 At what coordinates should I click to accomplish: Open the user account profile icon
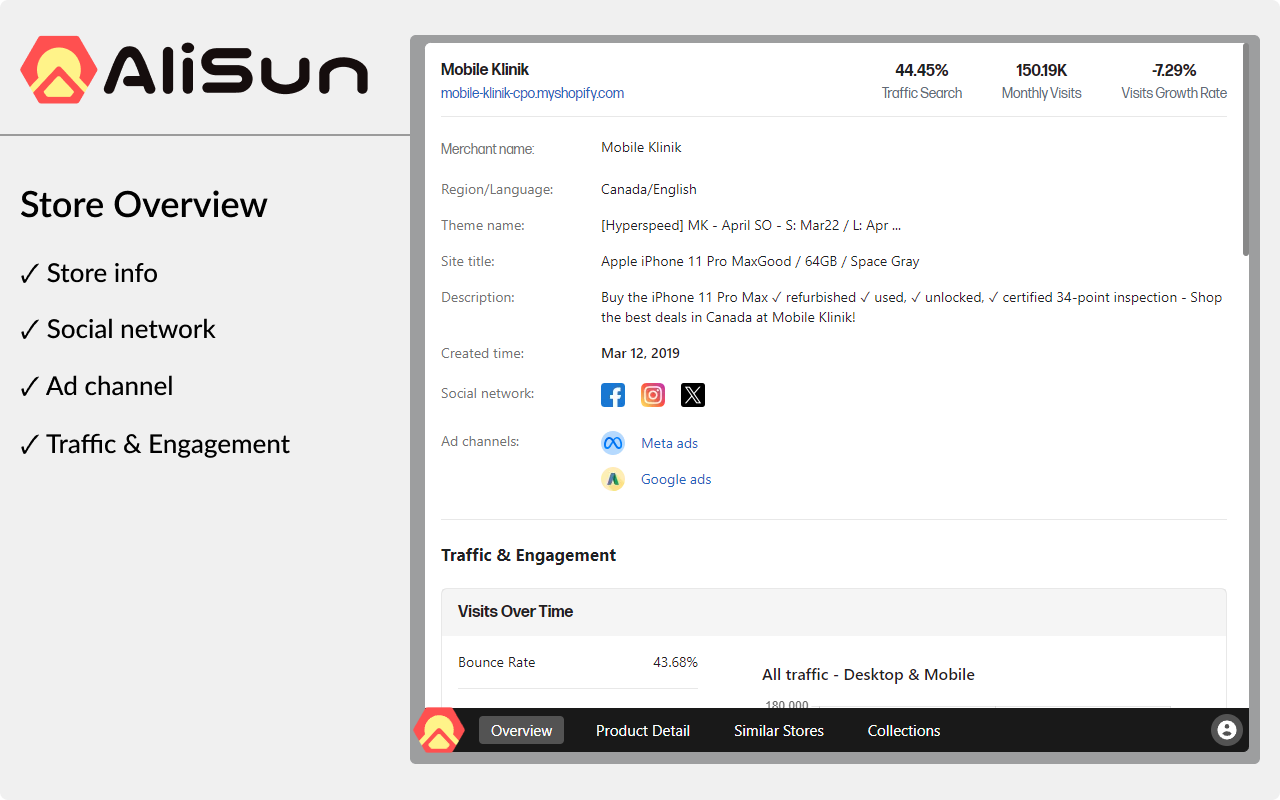click(x=1227, y=730)
